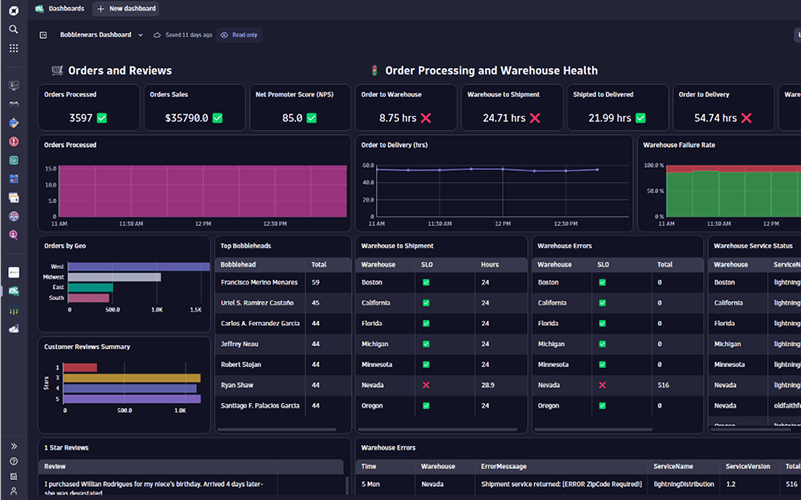The height and width of the screenshot is (500, 801).
Task: Click the cloud saved status icon
Action: pos(157,35)
